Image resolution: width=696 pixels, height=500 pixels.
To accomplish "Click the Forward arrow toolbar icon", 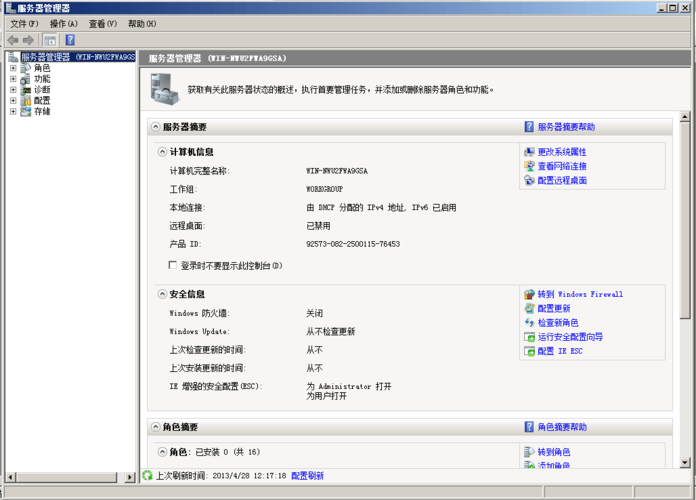I will 28,40.
